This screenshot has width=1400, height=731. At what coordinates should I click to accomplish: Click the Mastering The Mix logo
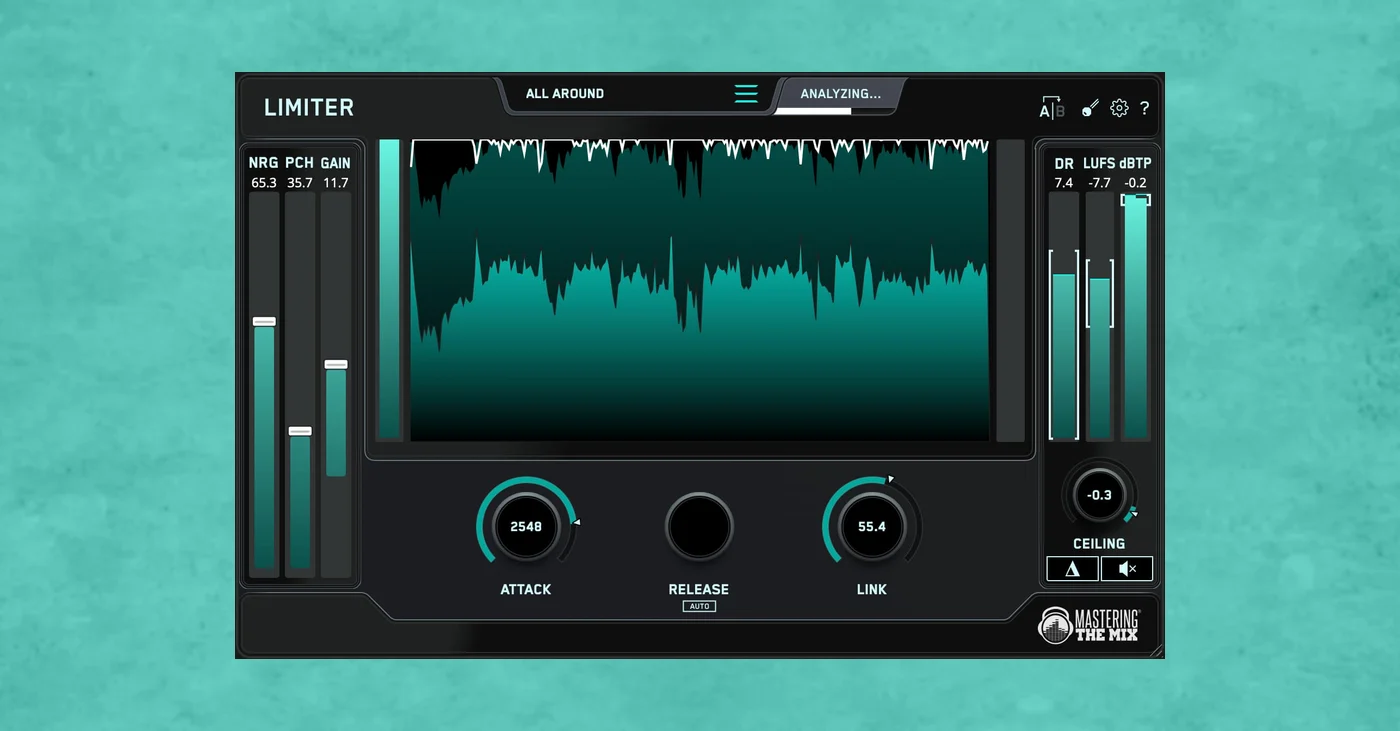(1089, 625)
